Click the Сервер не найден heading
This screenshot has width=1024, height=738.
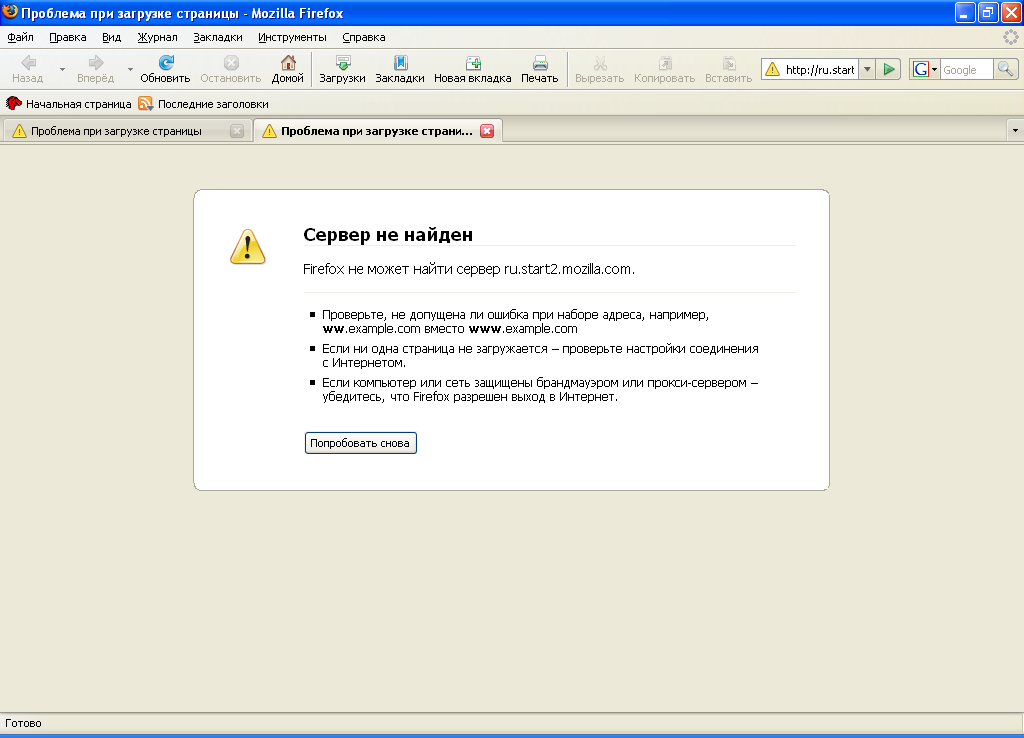point(388,234)
